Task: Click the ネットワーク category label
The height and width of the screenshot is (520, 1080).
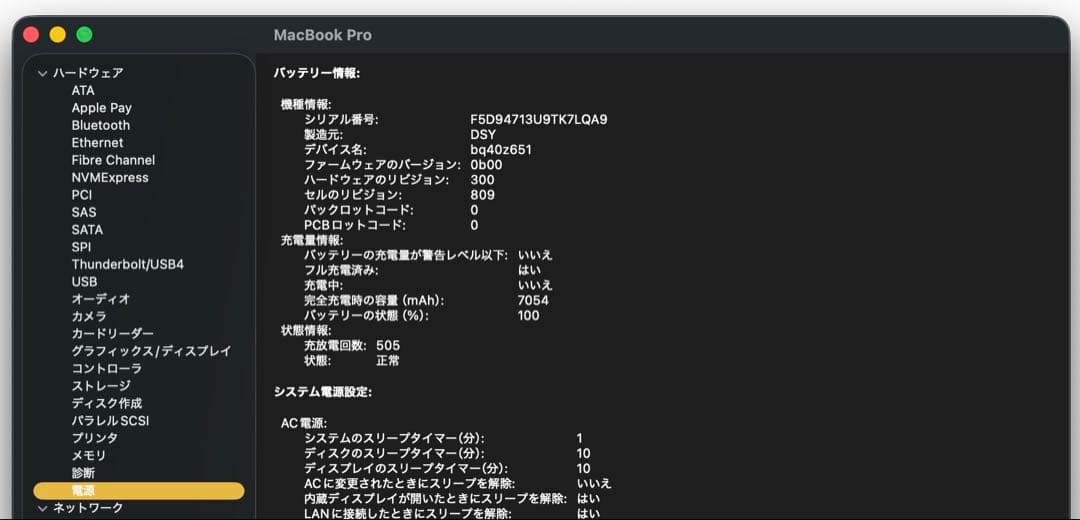Action: 88,508
